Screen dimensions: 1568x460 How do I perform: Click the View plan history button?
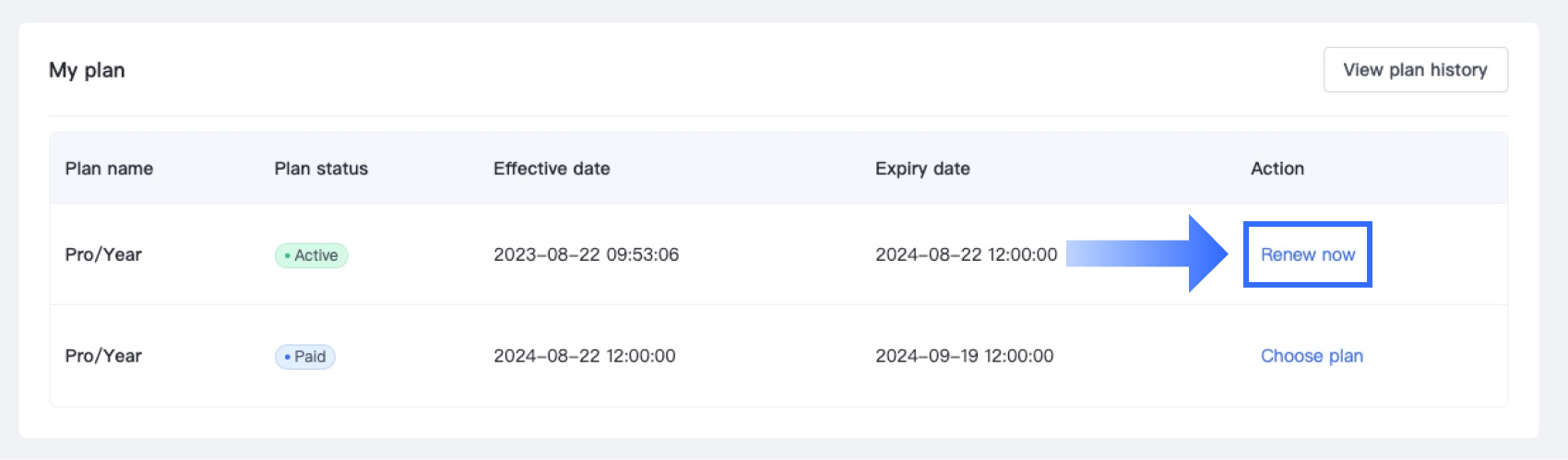coord(1415,70)
